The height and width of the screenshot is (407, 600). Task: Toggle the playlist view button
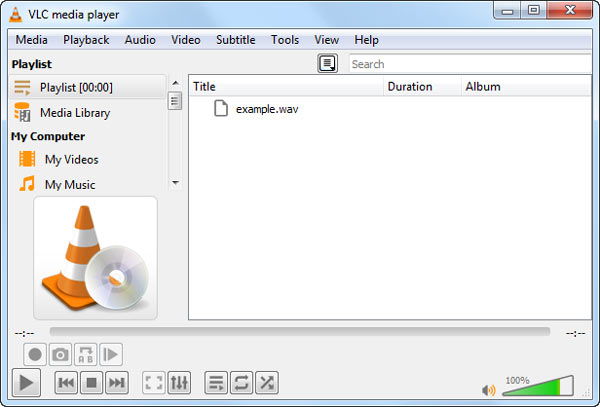point(216,382)
